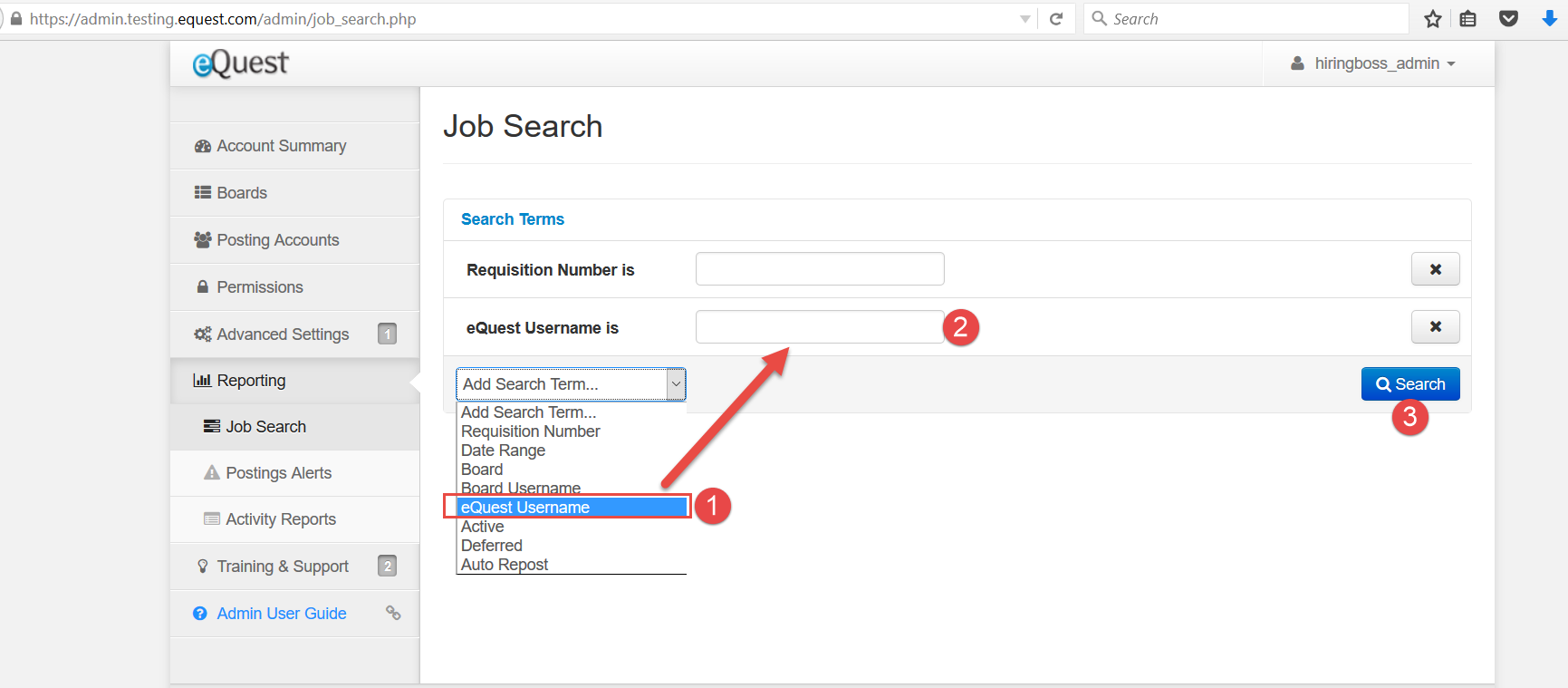Click the Job Search list icon

(x=212, y=427)
